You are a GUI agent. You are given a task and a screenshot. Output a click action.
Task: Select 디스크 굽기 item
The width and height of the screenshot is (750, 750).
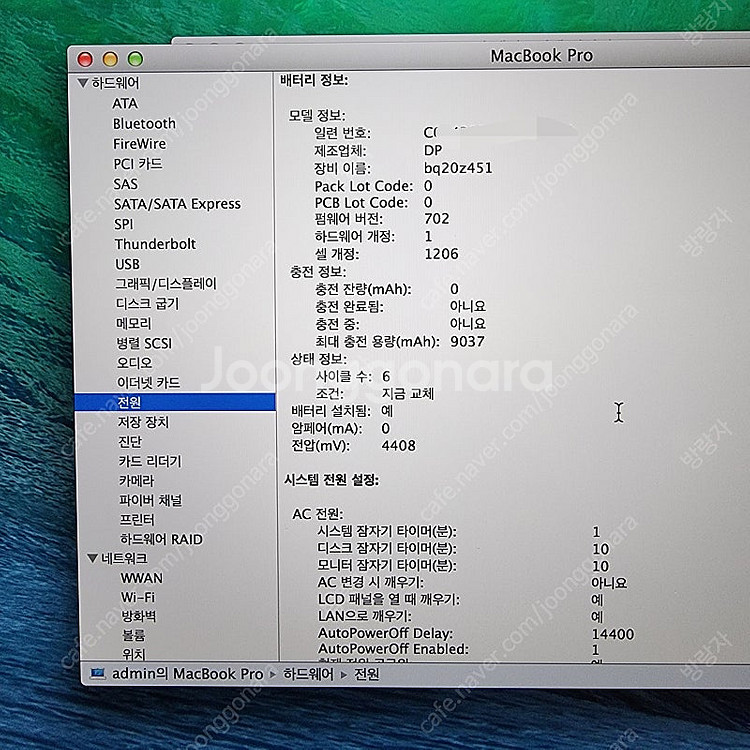147,303
